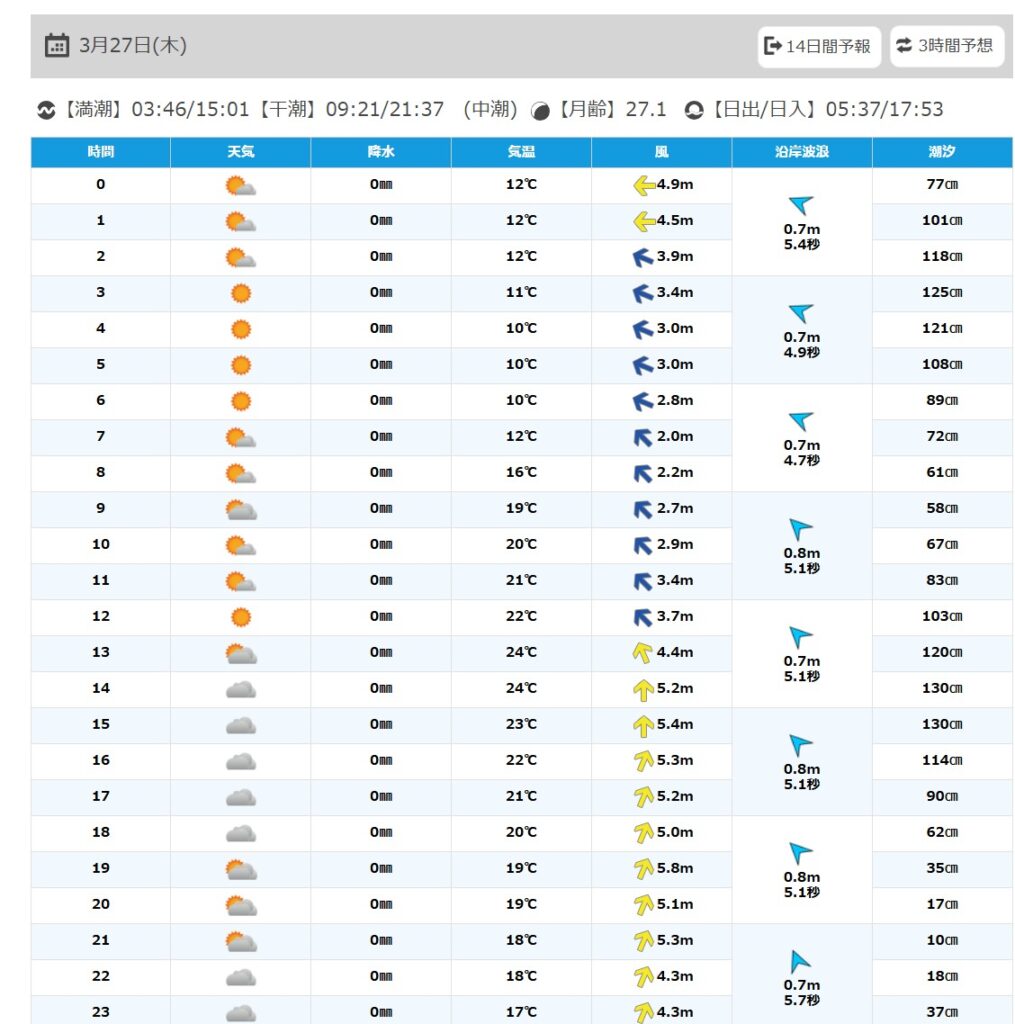The image size is (1015, 1024).
Task: Click the cloudy icon in hour 14 row
Action: click(x=241, y=690)
